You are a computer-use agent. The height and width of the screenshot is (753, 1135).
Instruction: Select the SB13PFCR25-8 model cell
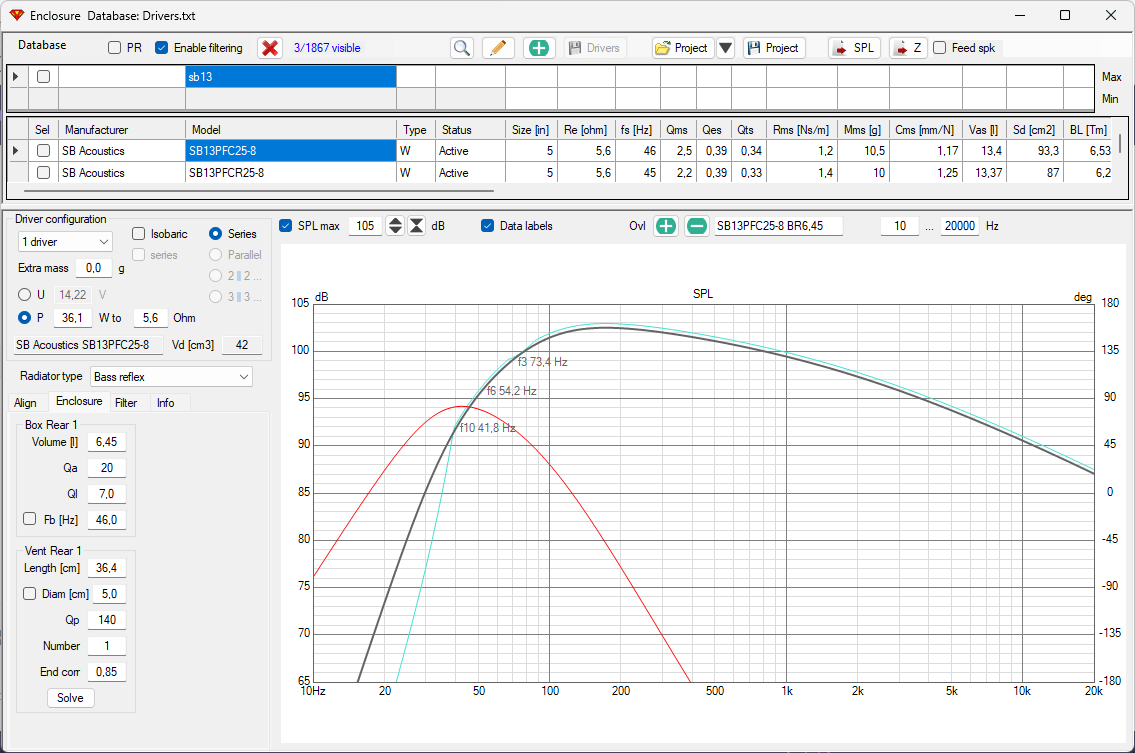pyautogui.click(x=291, y=173)
